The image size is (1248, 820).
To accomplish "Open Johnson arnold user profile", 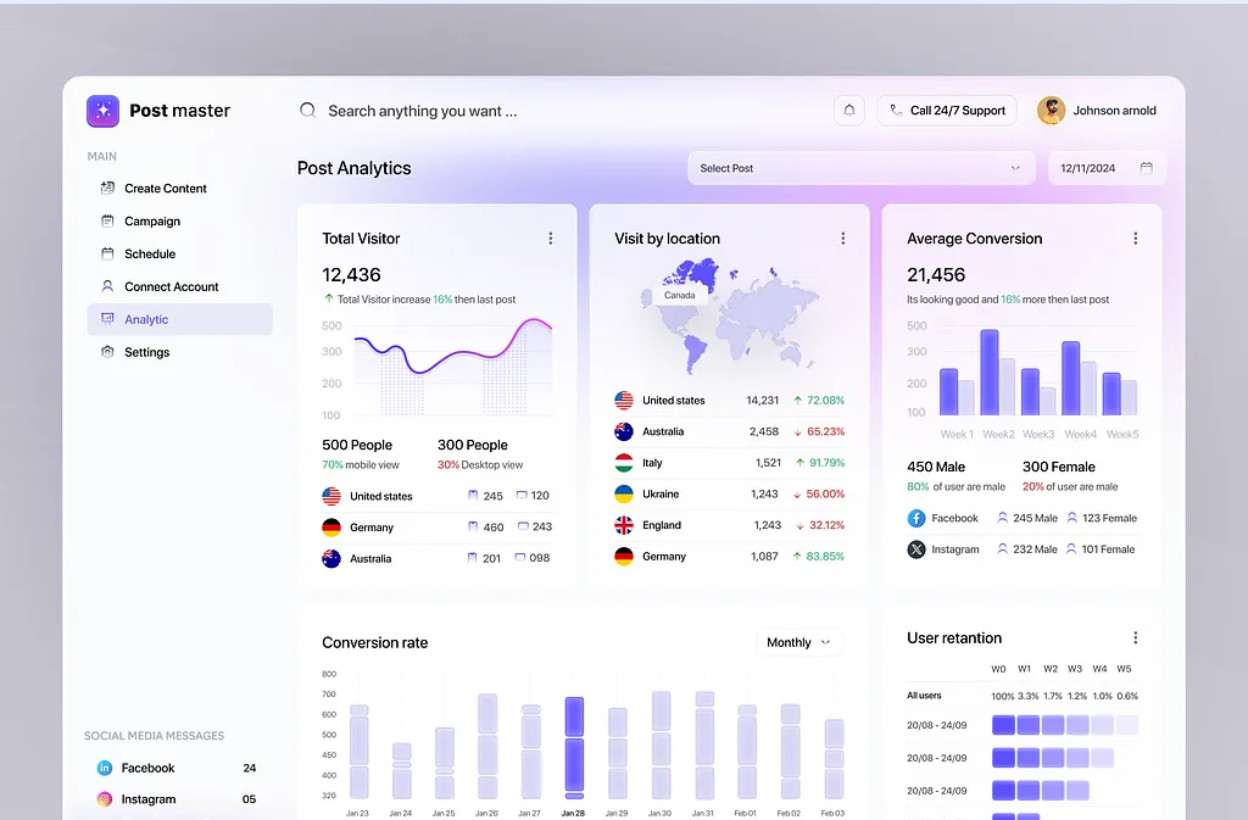I will click(x=1097, y=110).
